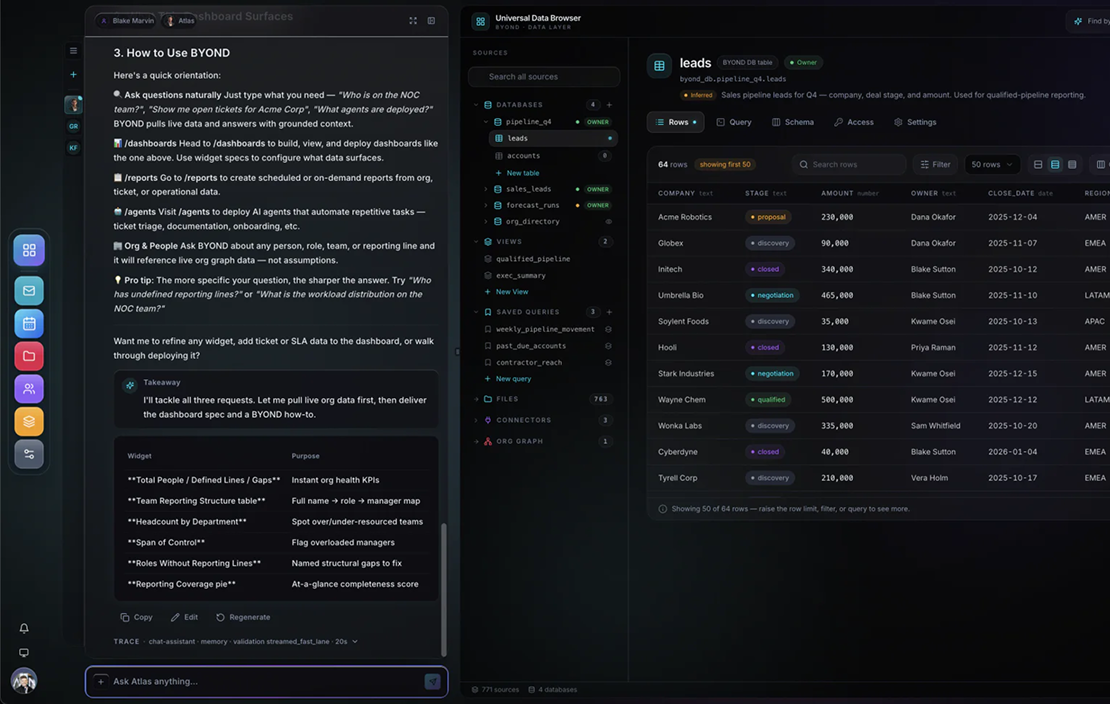Select the GR conversation badge
The height and width of the screenshot is (704, 1110).
coord(74,127)
